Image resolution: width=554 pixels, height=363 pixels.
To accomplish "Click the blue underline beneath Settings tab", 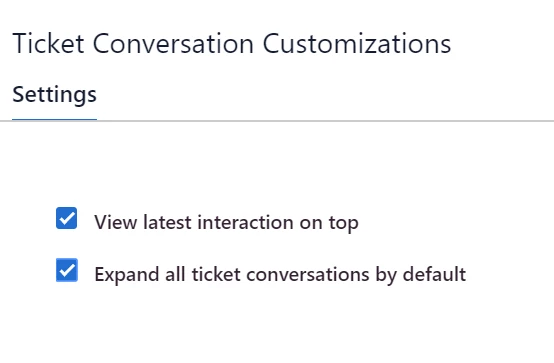I will pos(54,119).
